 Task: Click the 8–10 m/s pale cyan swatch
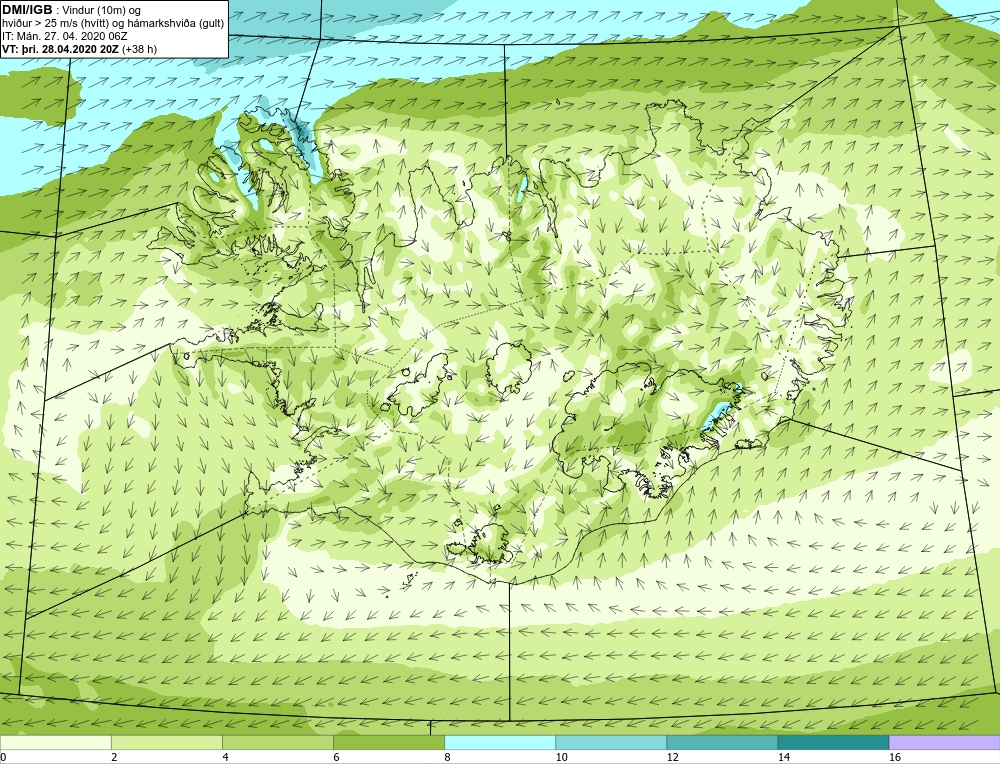click(x=499, y=742)
